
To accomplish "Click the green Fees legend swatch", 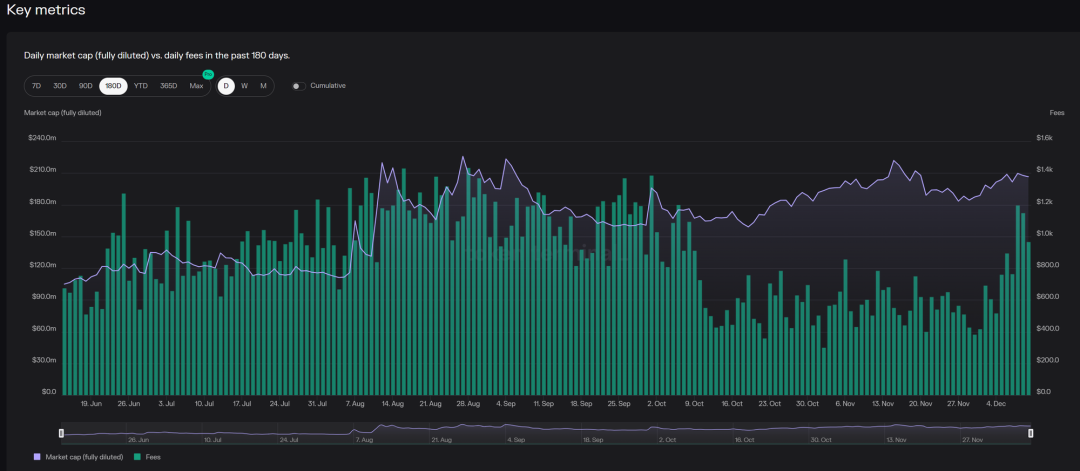I will (136, 457).
